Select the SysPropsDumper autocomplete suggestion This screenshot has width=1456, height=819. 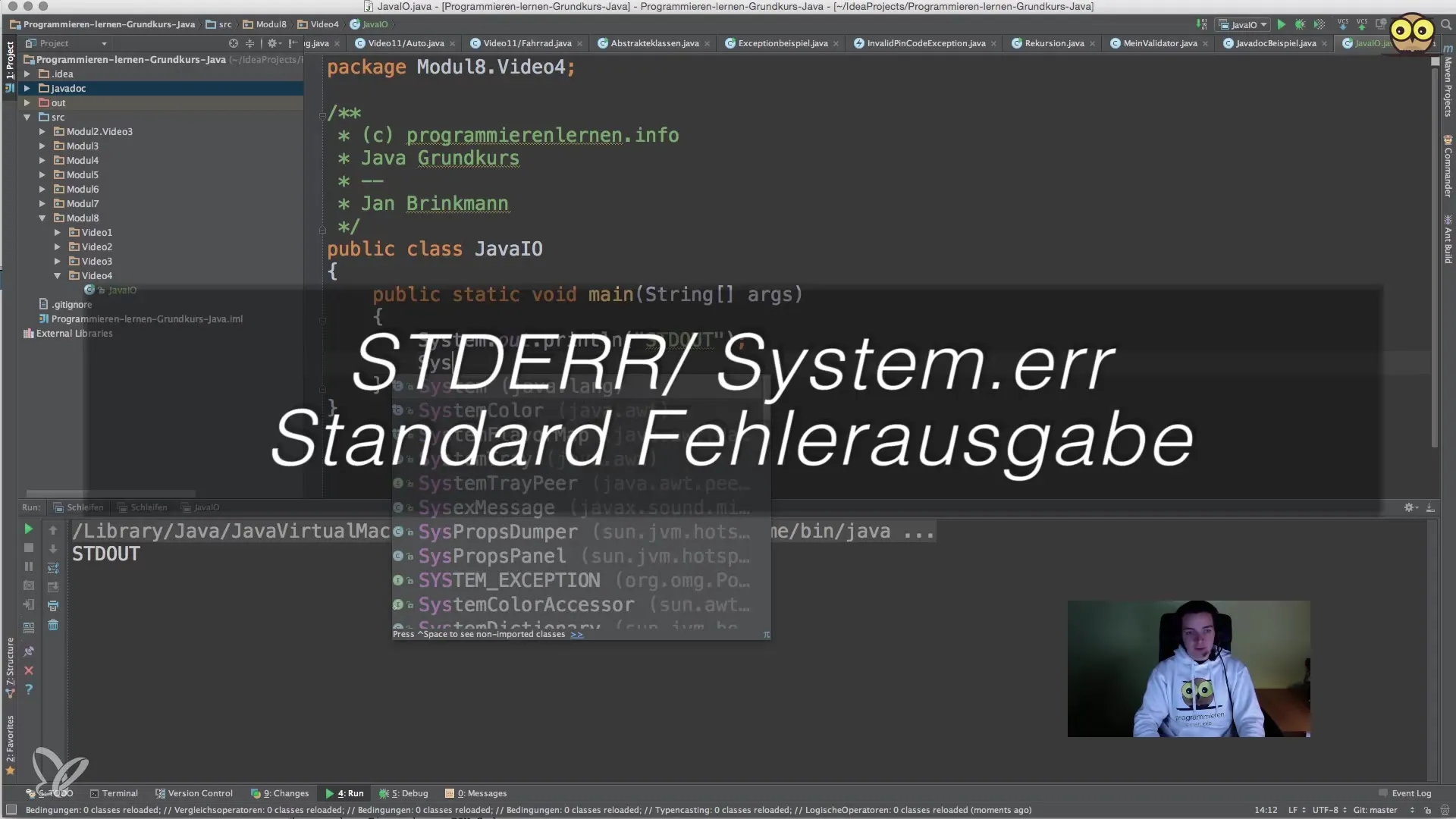(x=581, y=532)
